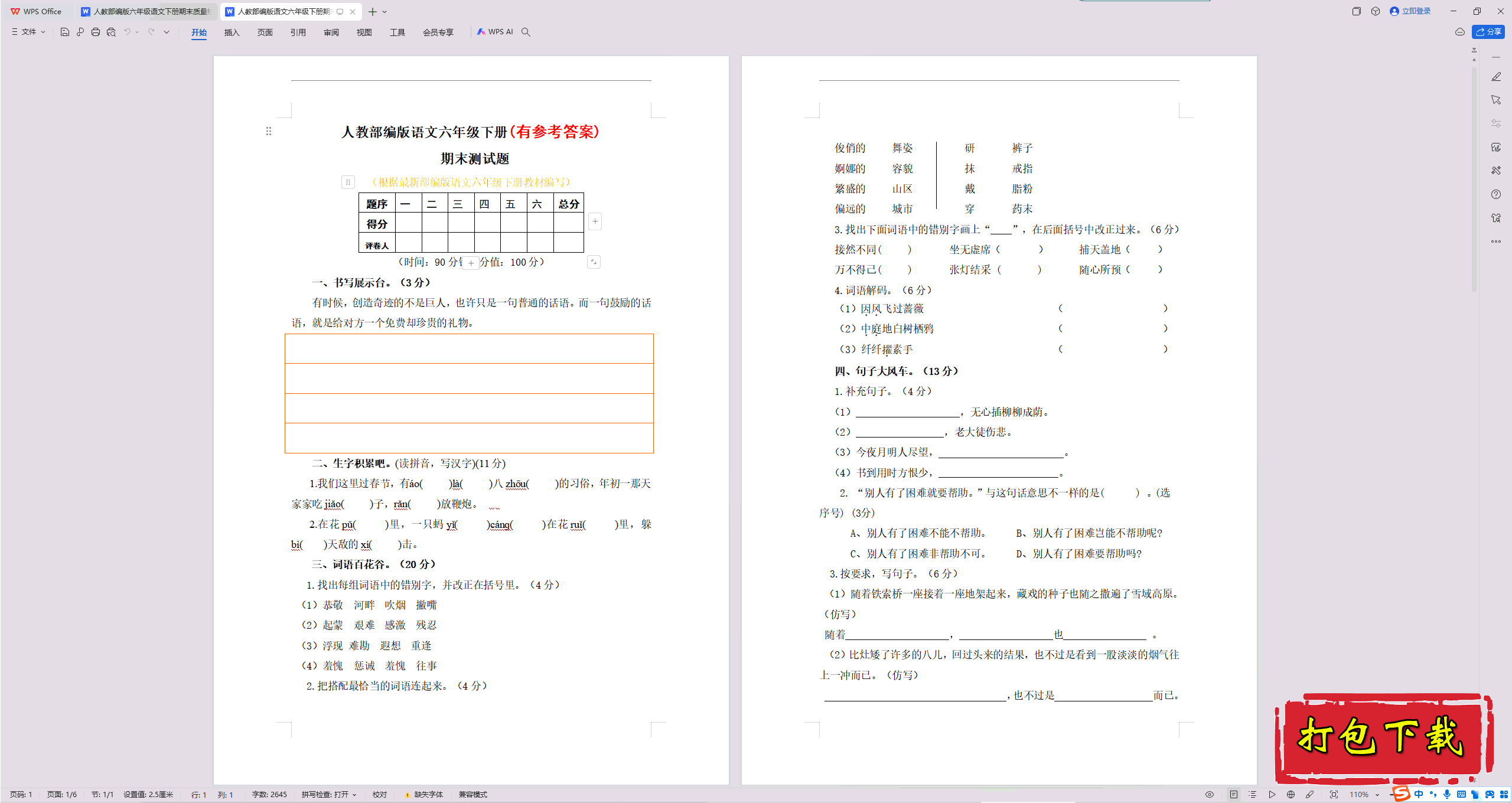1512x803 pixels.
Task: Switch to page layout view in the status bar
Action: pos(1234,795)
